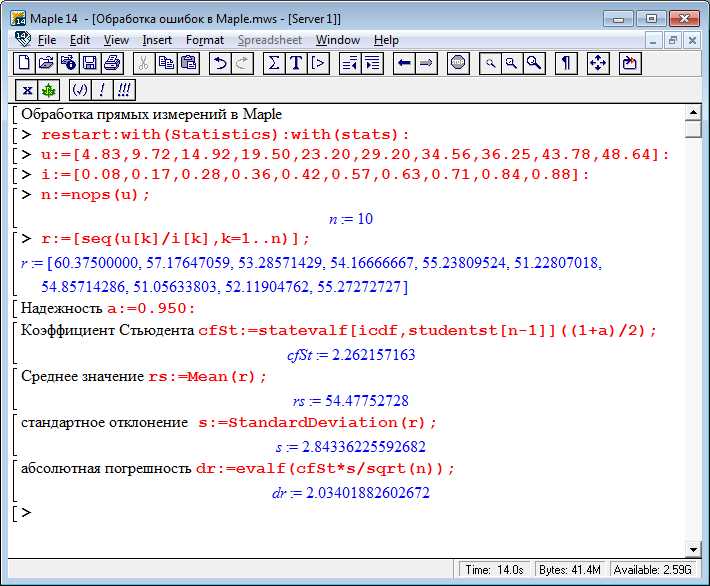Stop the computation with the STOP icon
Viewport: 710px width, 586px height.
click(x=458, y=63)
